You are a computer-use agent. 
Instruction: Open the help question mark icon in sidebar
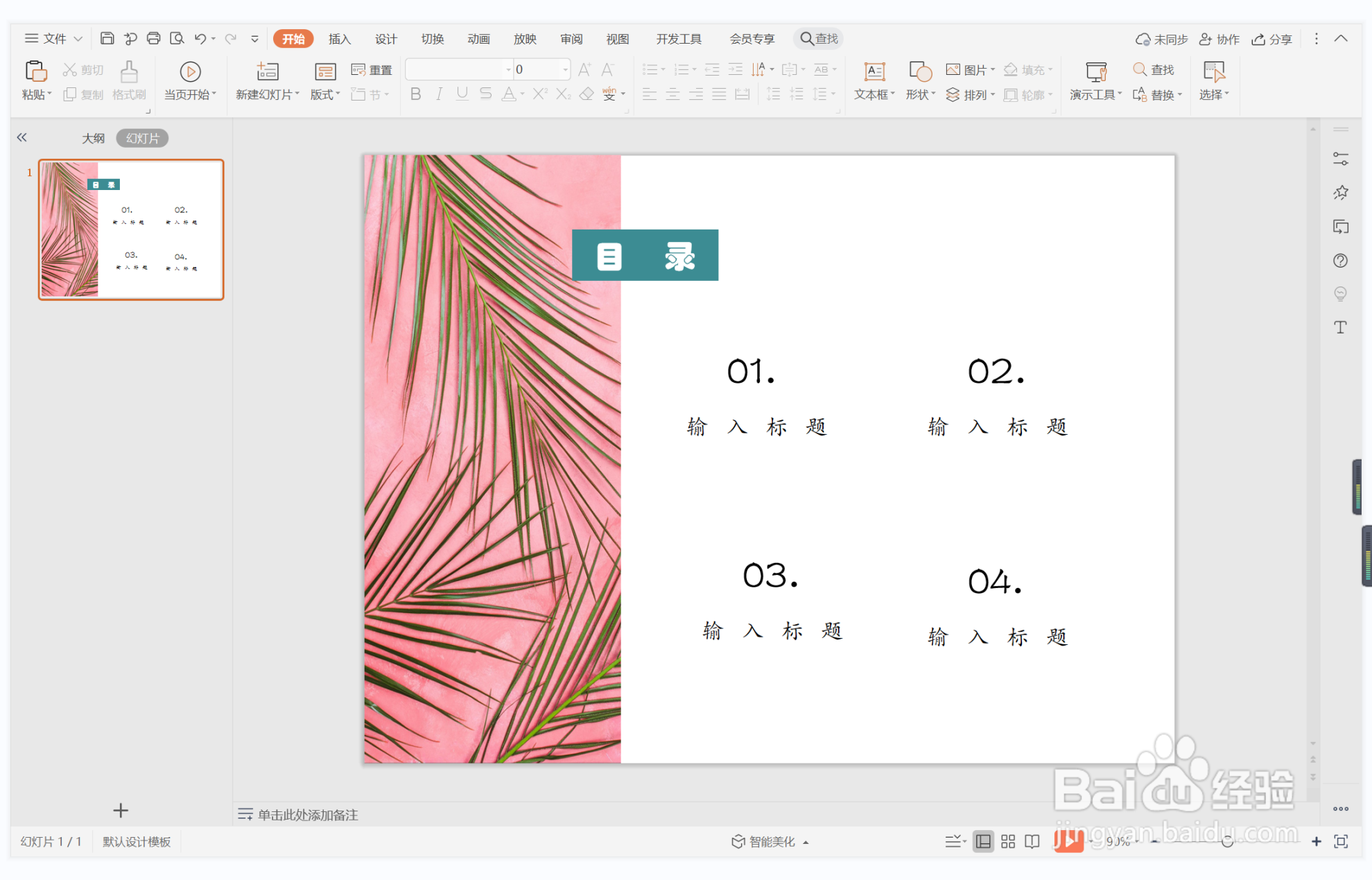tap(1340, 261)
